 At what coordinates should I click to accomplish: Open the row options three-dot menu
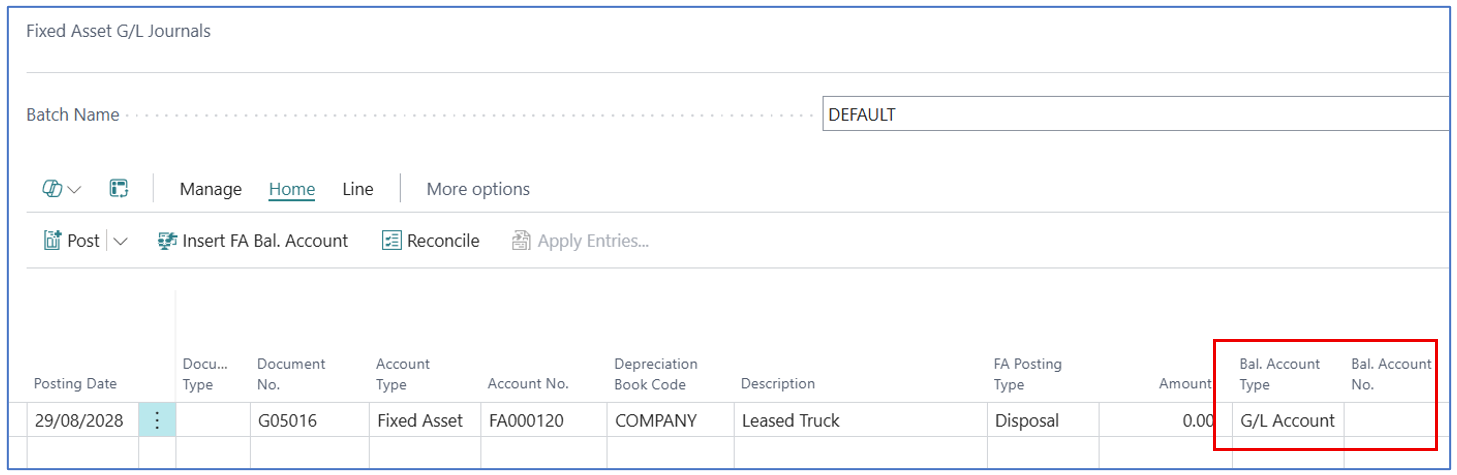pos(156,421)
